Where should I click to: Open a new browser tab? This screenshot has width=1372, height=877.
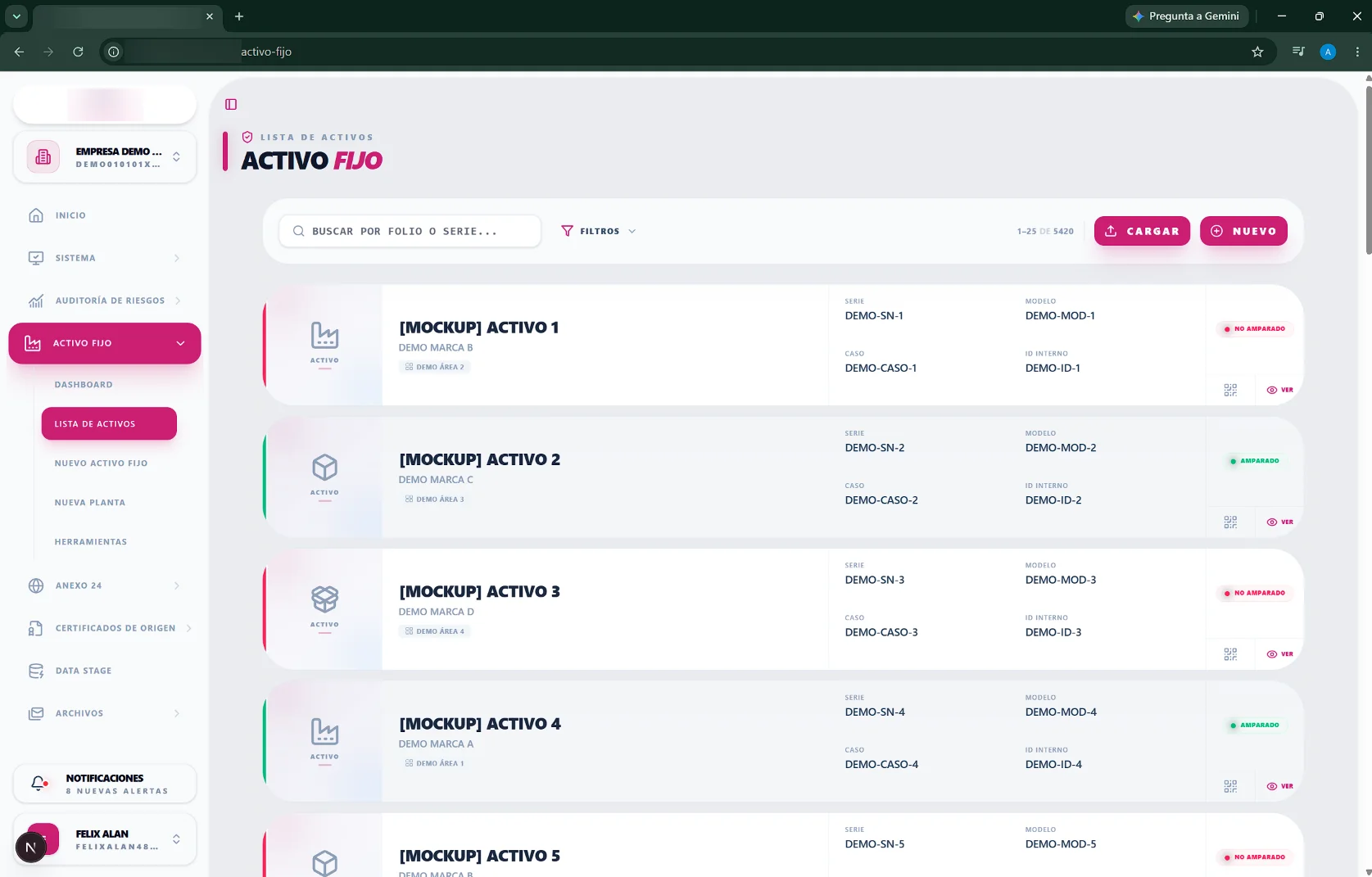(239, 16)
